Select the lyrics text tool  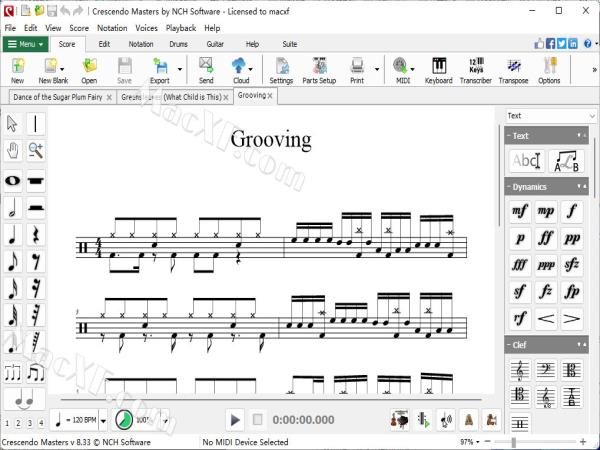(566, 161)
